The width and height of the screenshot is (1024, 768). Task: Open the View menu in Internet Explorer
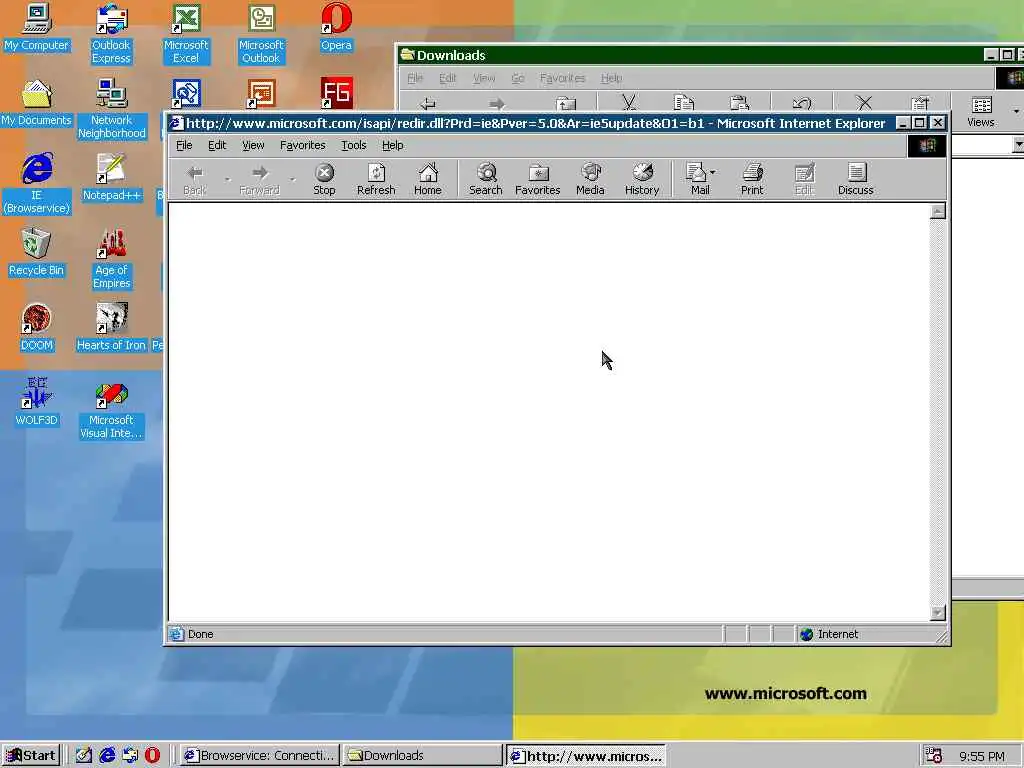[x=253, y=145]
